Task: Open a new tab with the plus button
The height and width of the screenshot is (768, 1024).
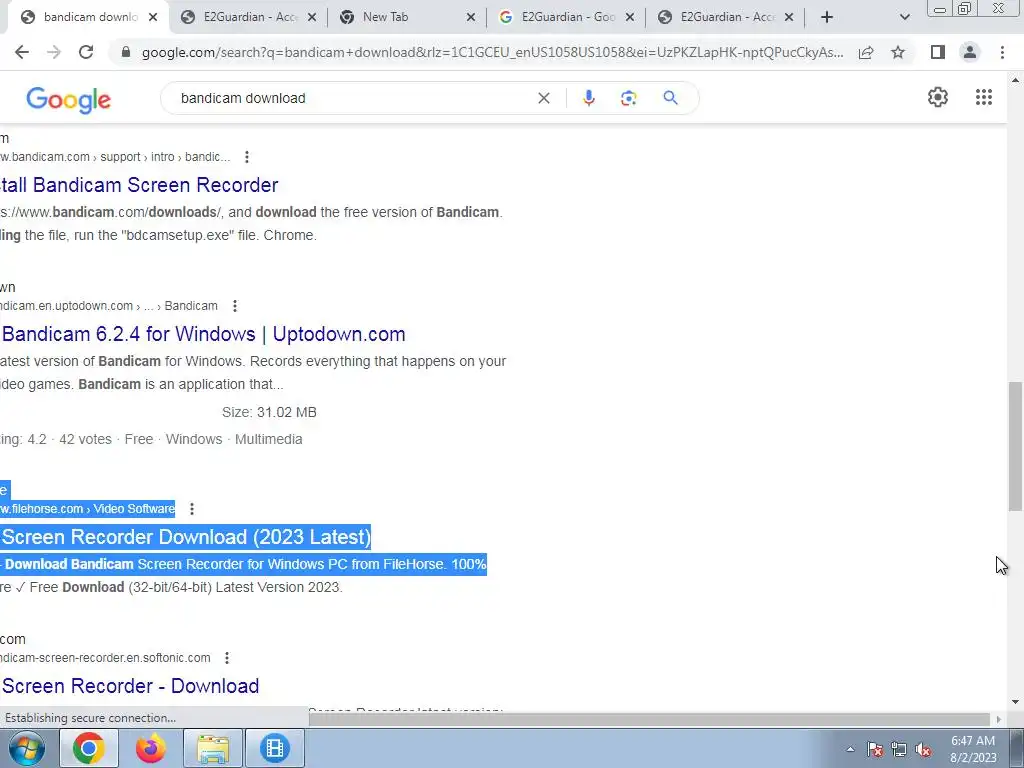Action: (827, 17)
